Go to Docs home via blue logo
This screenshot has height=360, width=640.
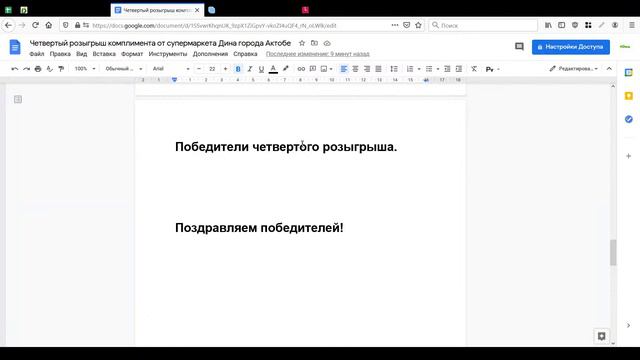(15, 47)
